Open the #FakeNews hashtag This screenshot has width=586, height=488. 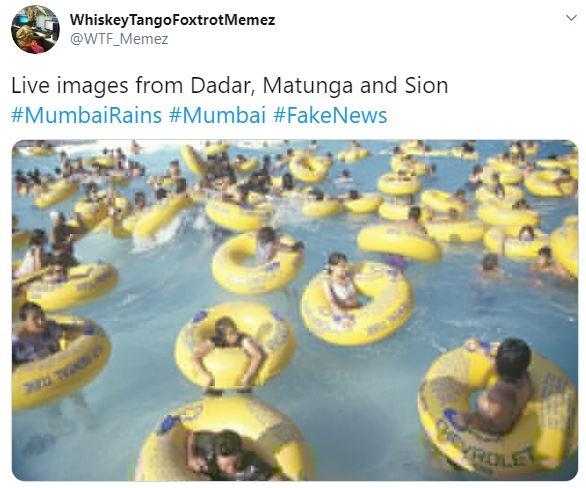(x=330, y=115)
